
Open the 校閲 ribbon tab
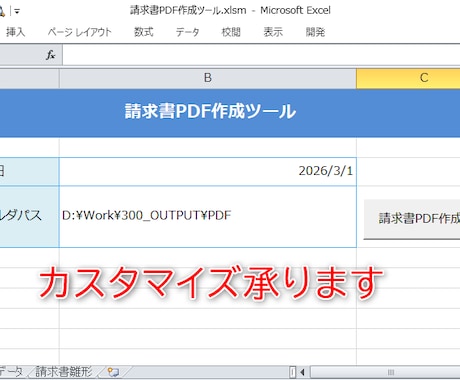[x=231, y=32]
